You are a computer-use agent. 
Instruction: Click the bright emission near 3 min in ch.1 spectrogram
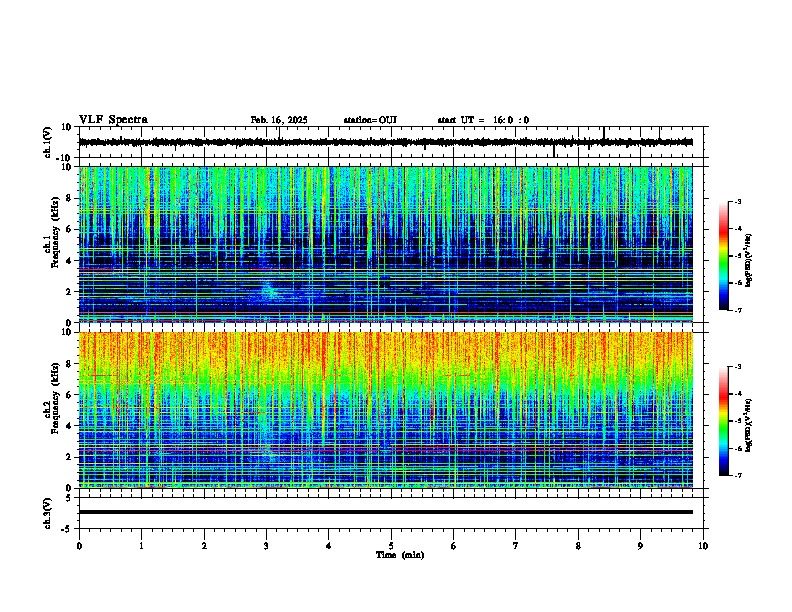pos(269,290)
